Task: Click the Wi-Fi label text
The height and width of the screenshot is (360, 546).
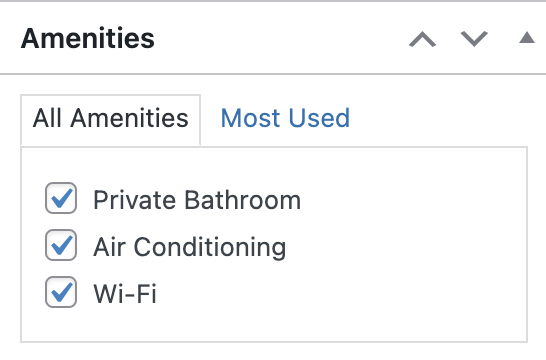Action: (x=125, y=294)
